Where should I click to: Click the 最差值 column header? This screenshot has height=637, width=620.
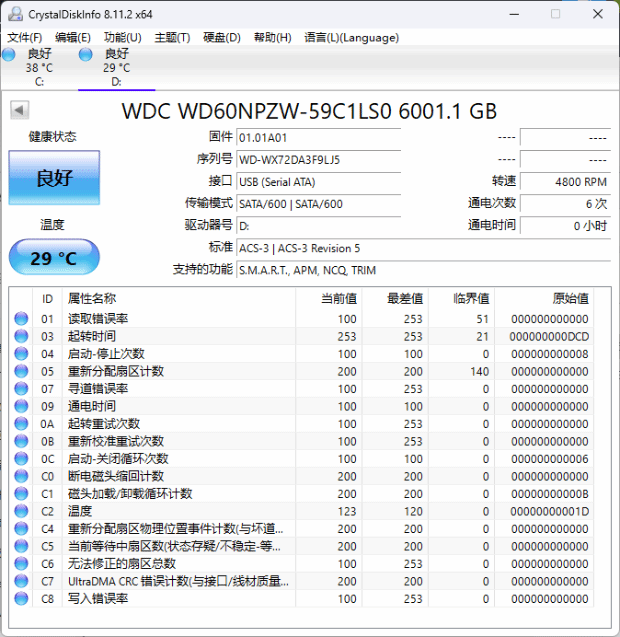(x=395, y=299)
